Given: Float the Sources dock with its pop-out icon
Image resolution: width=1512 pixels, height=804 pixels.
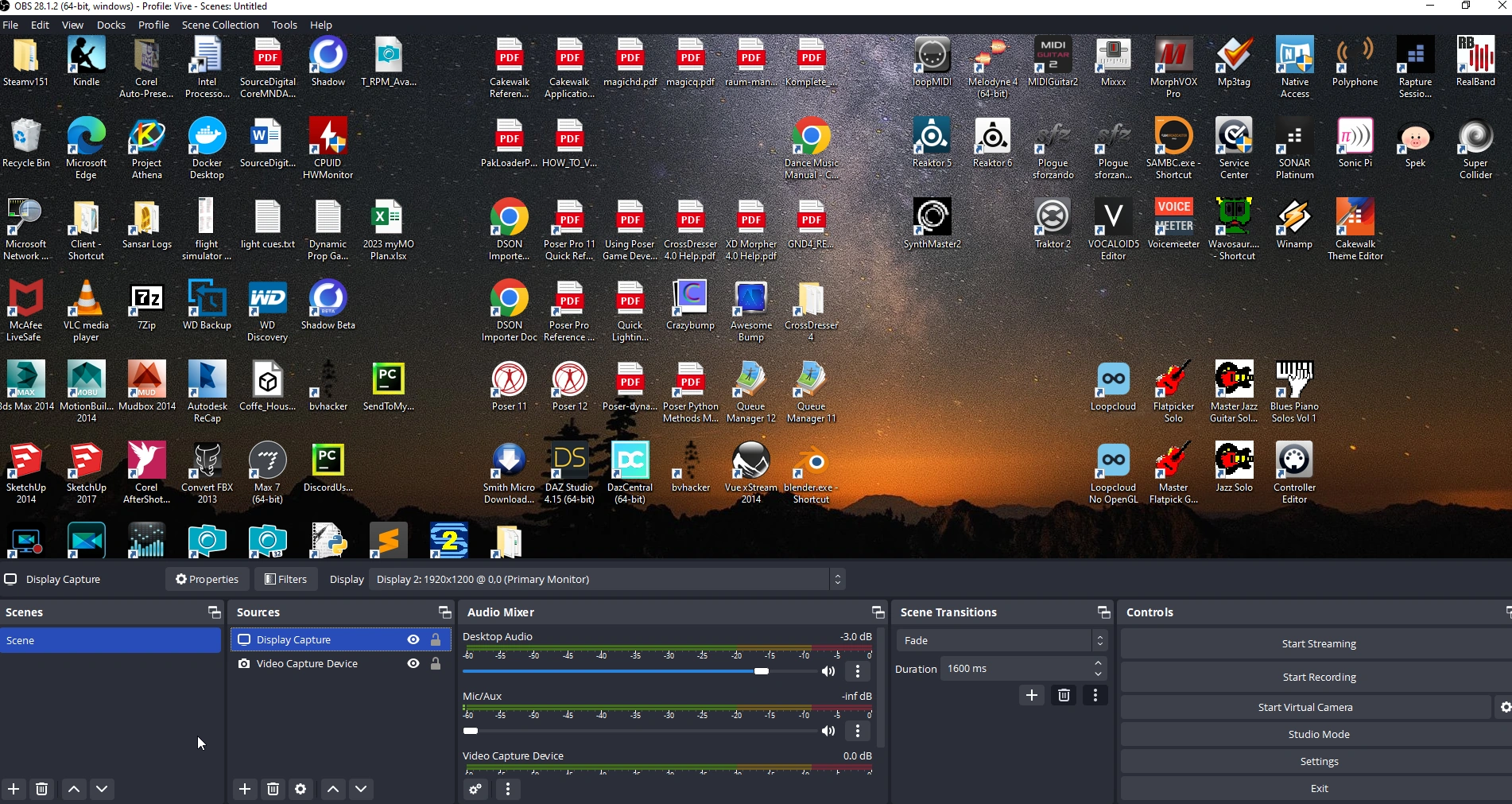Looking at the screenshot, I should pyautogui.click(x=444, y=612).
